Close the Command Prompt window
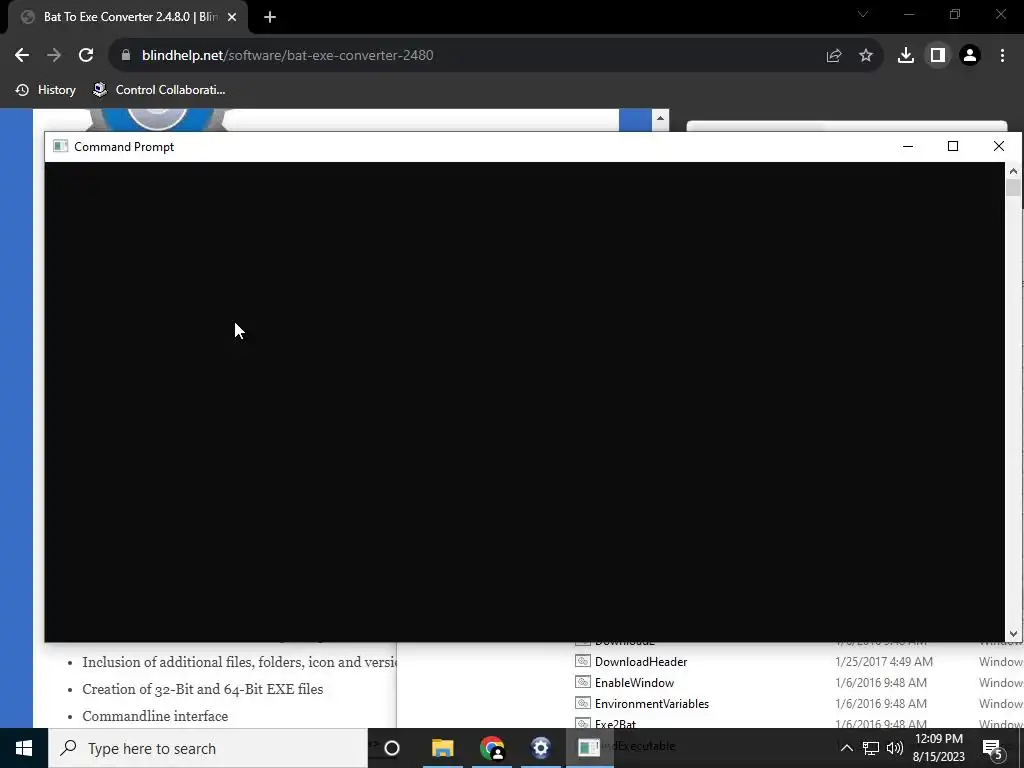 click(999, 146)
